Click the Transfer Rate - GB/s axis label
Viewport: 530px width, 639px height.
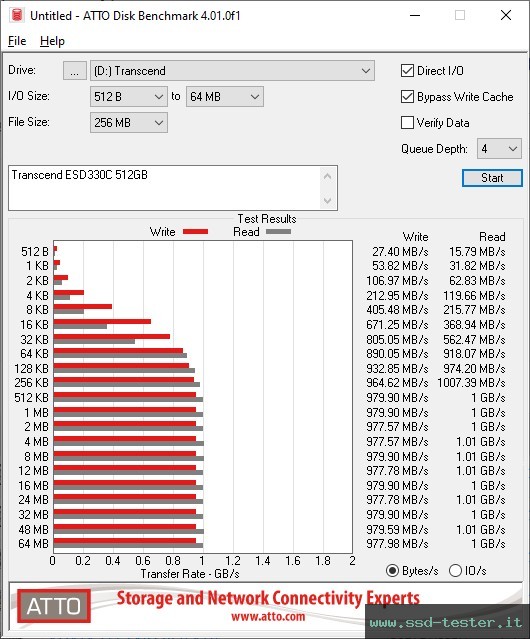pyautogui.click(x=190, y=574)
